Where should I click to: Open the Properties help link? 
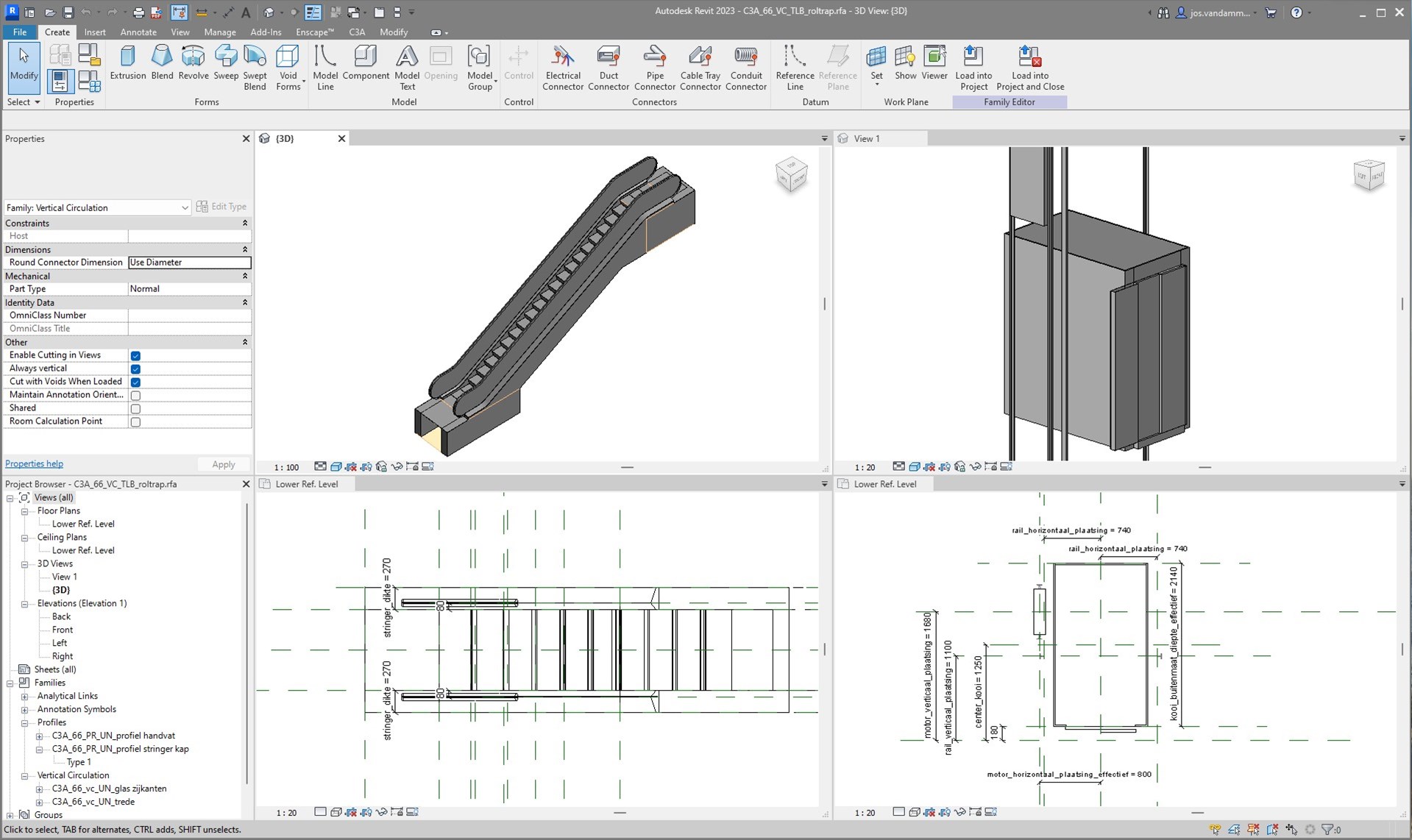[x=34, y=463]
